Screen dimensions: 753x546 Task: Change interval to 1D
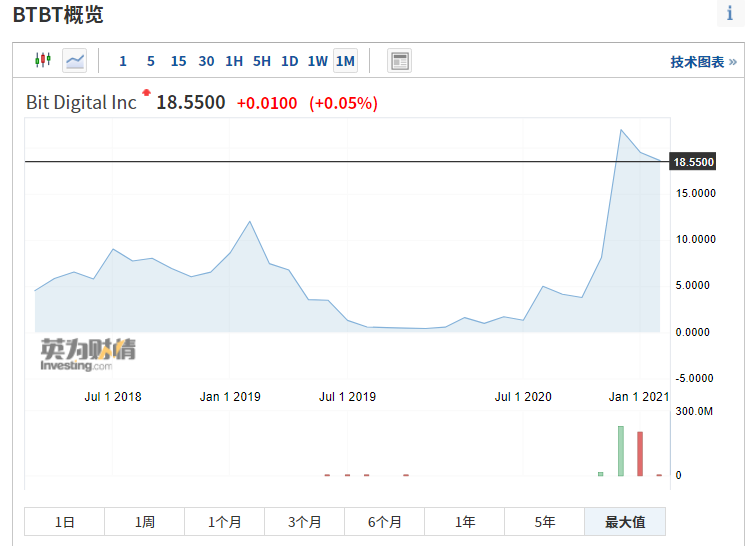(x=290, y=61)
